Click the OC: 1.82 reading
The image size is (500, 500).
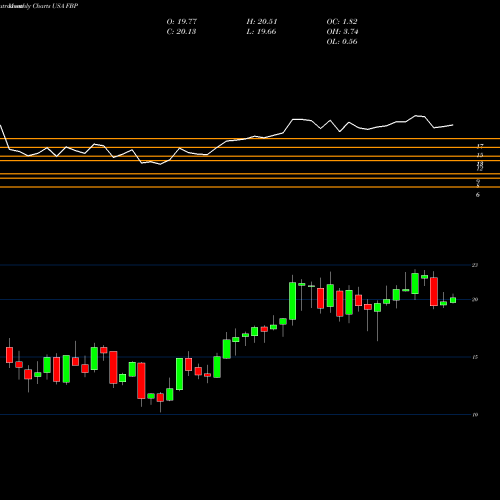point(342,22)
